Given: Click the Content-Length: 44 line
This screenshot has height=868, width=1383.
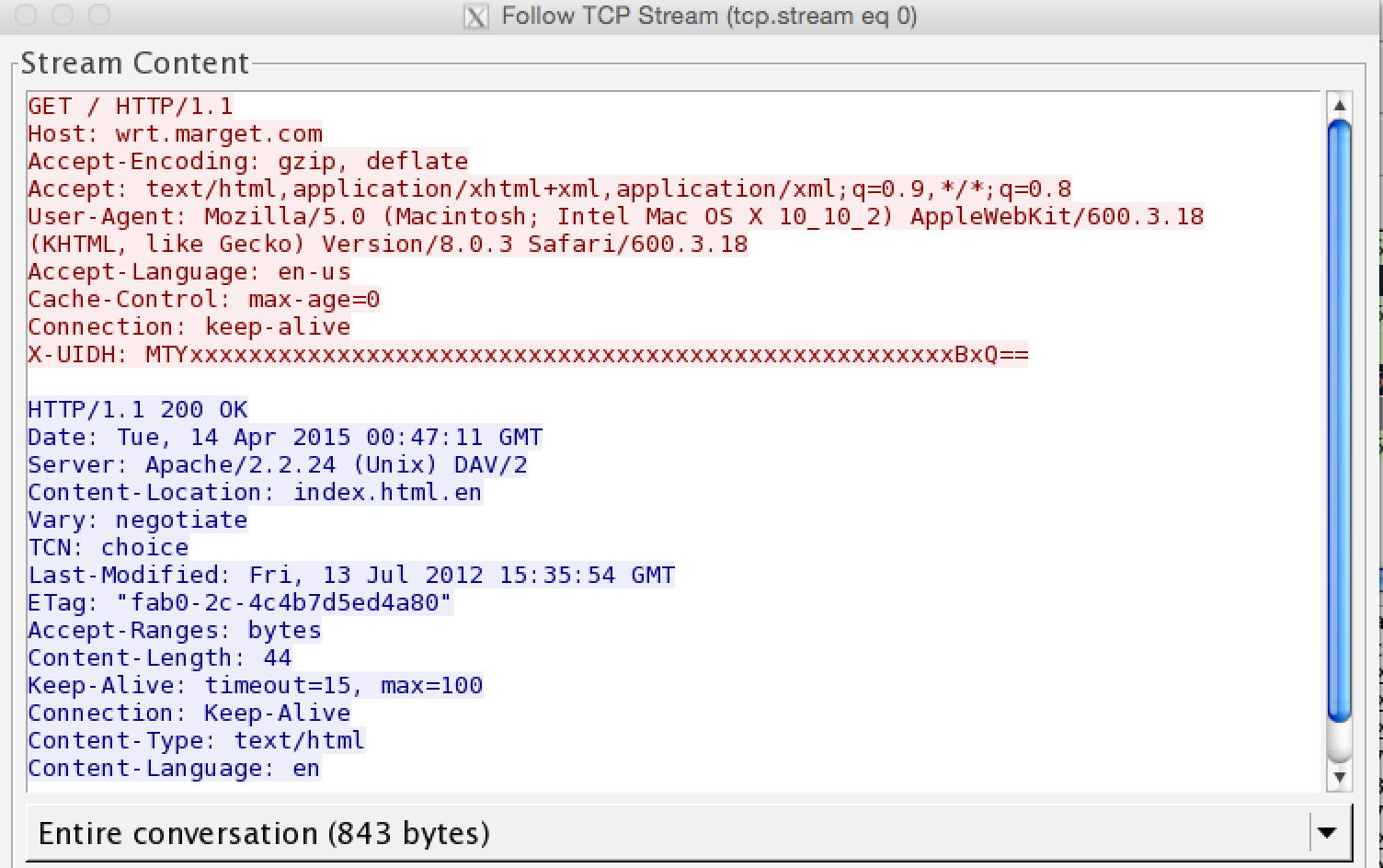Looking at the screenshot, I should point(159,658).
